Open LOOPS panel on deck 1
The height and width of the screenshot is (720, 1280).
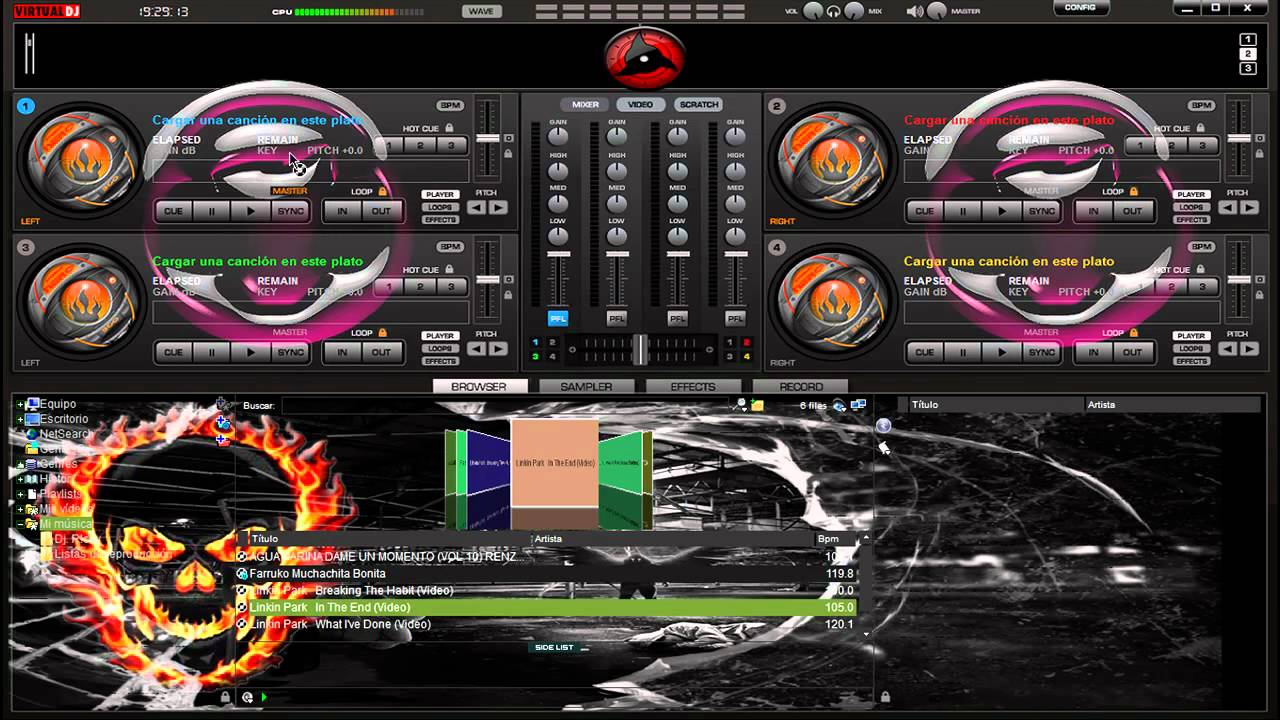pos(440,207)
